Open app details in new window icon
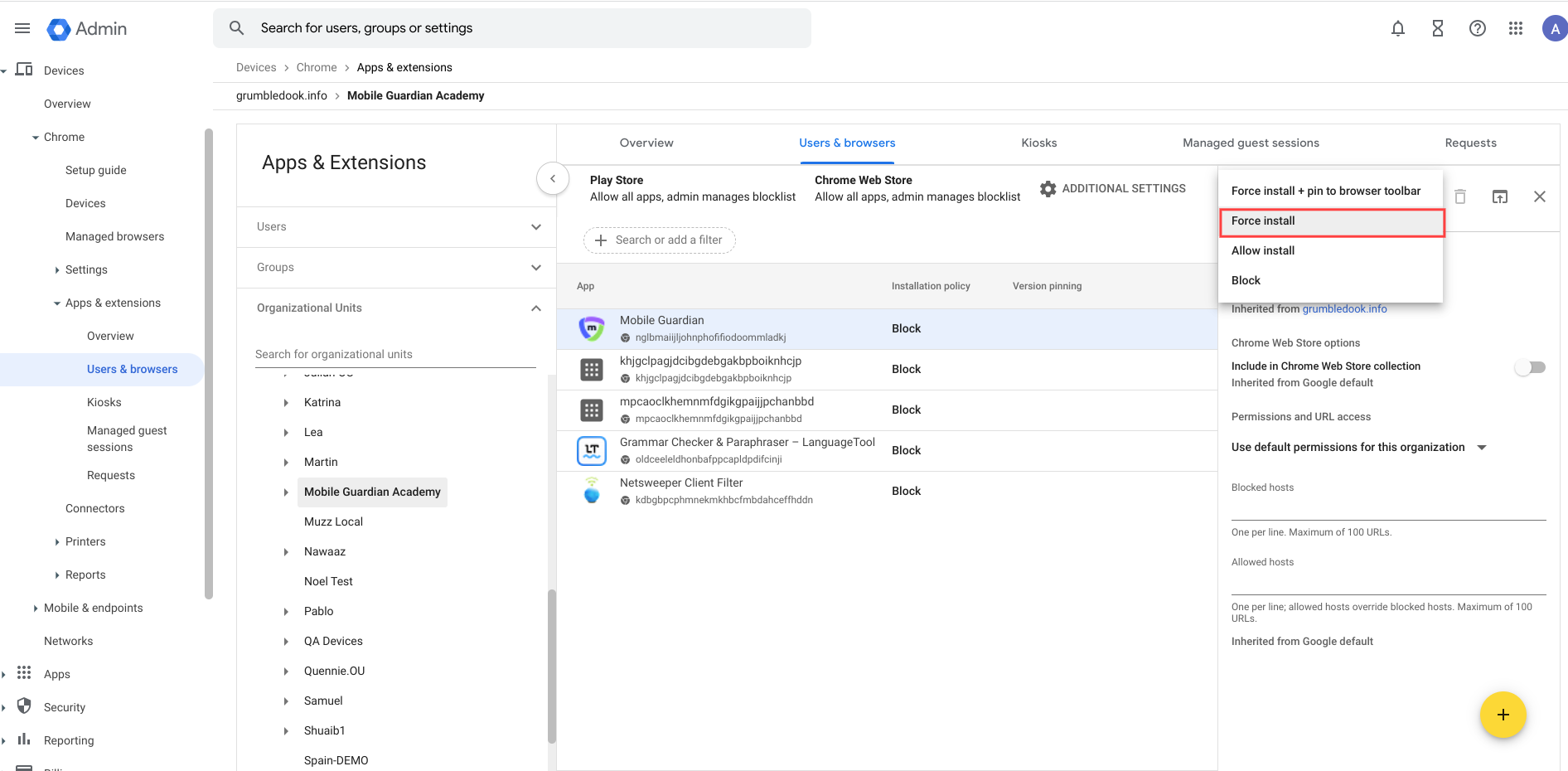This screenshot has height=771, width=1568. [x=1500, y=196]
